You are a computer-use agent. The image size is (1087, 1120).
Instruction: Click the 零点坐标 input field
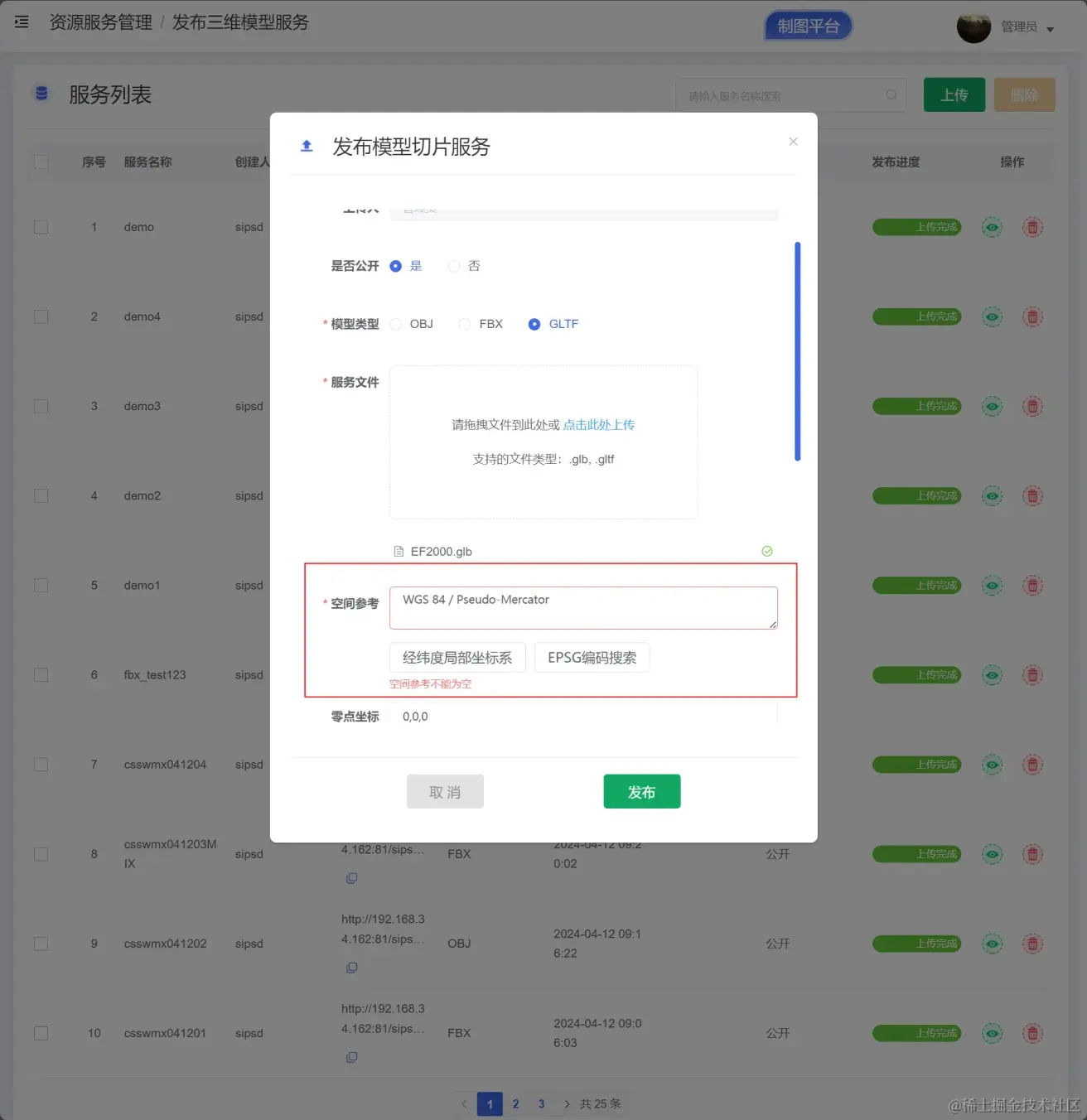(583, 717)
